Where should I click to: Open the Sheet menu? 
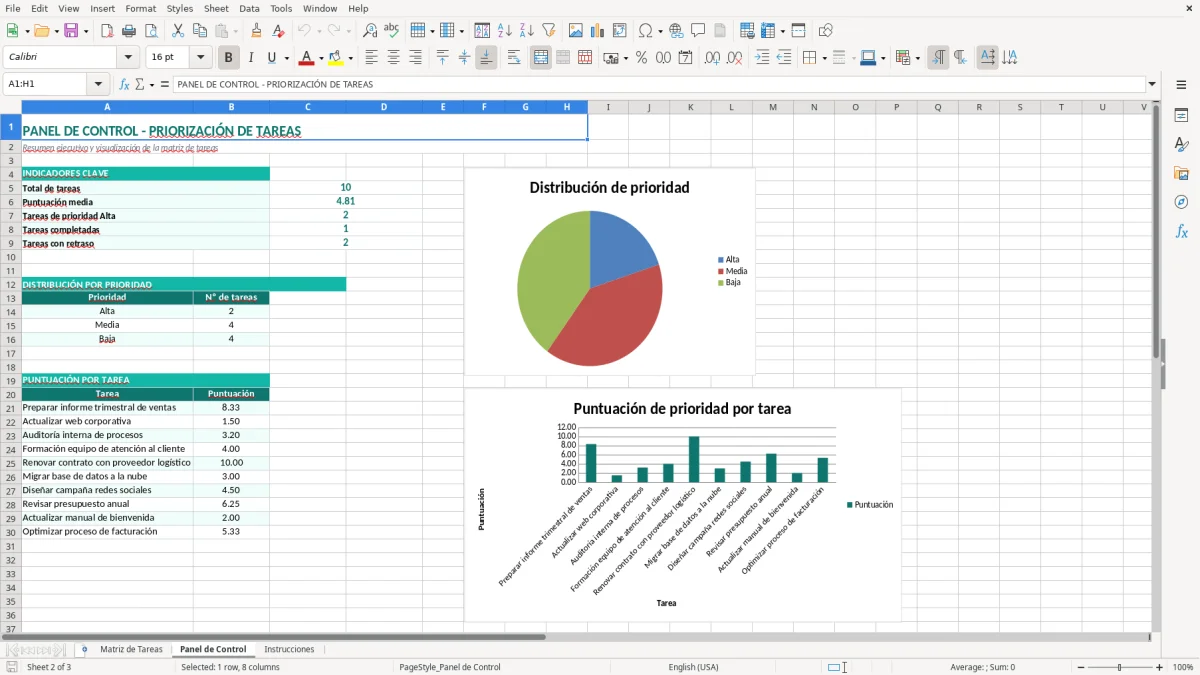click(x=216, y=8)
